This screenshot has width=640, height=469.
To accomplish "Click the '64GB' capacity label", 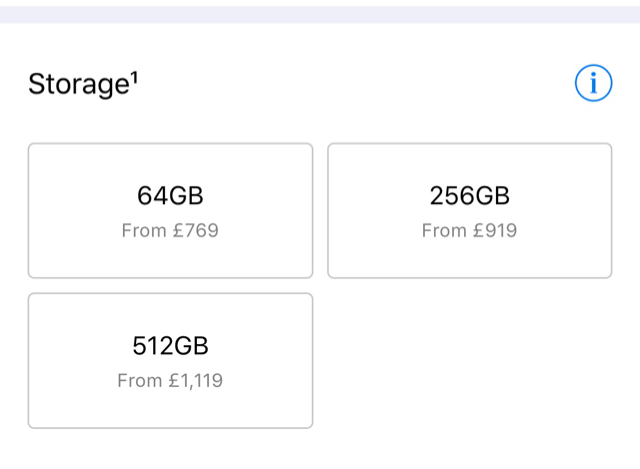I will click(170, 195).
